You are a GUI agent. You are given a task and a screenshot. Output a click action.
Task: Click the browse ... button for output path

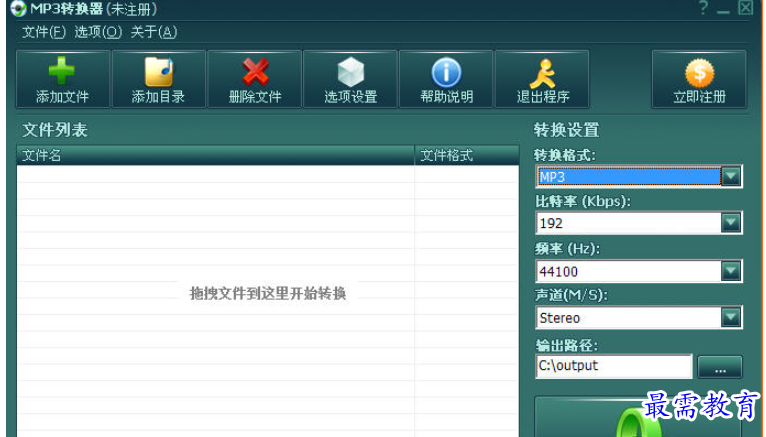tap(720, 367)
